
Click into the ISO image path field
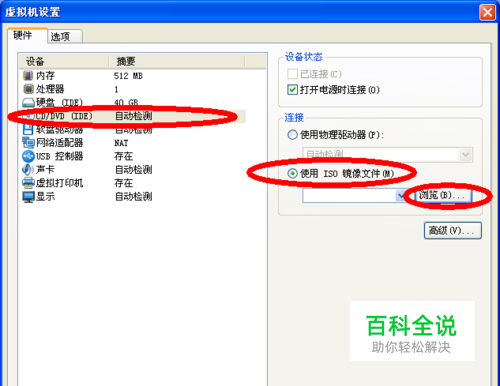[x=349, y=196]
